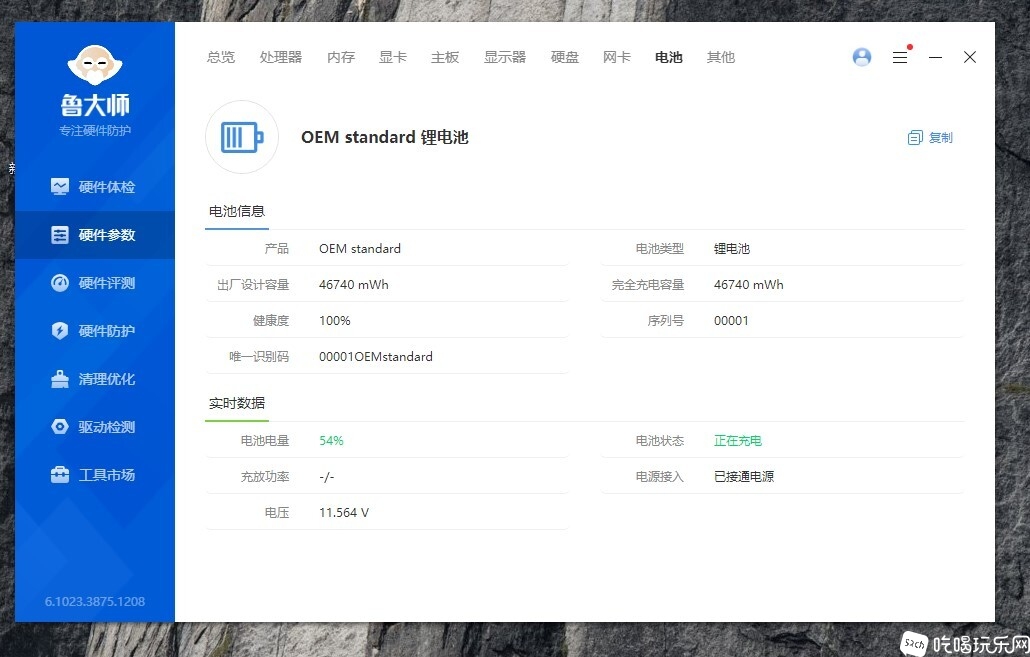
Task: Select the 实时数据 section tab
Action: coord(236,403)
